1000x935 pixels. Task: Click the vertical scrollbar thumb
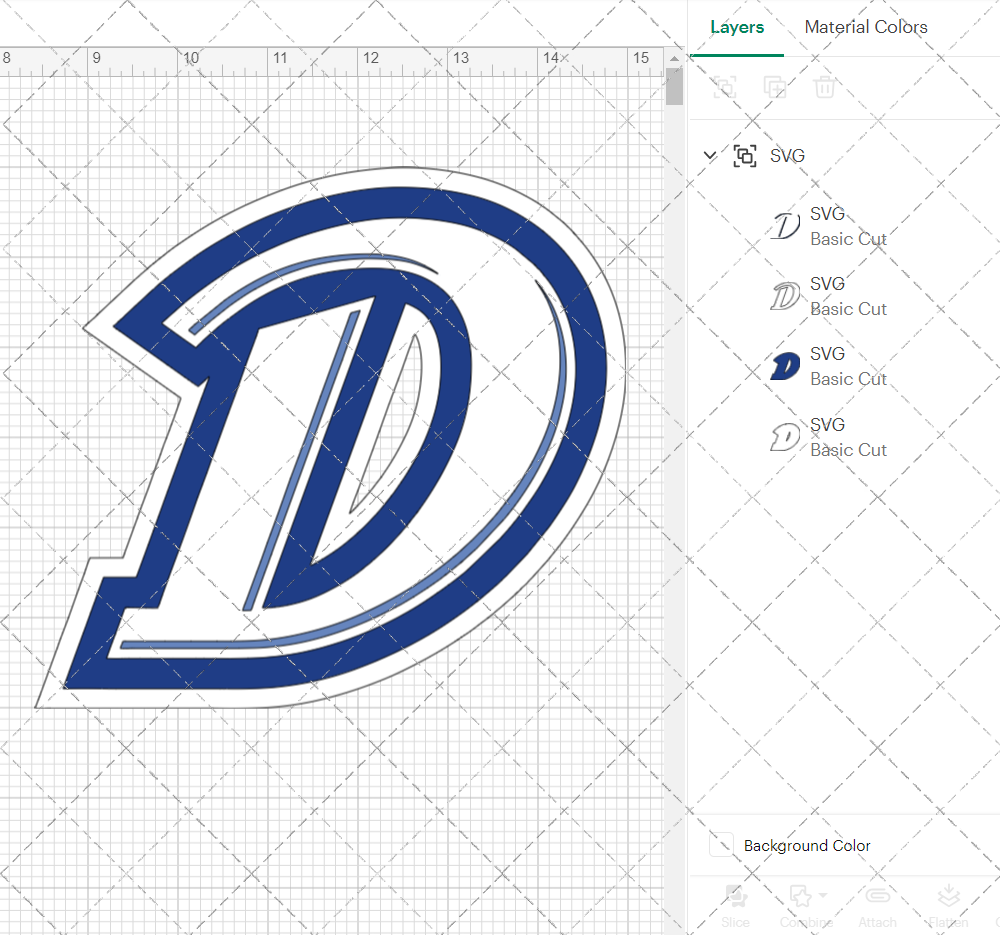coord(674,87)
